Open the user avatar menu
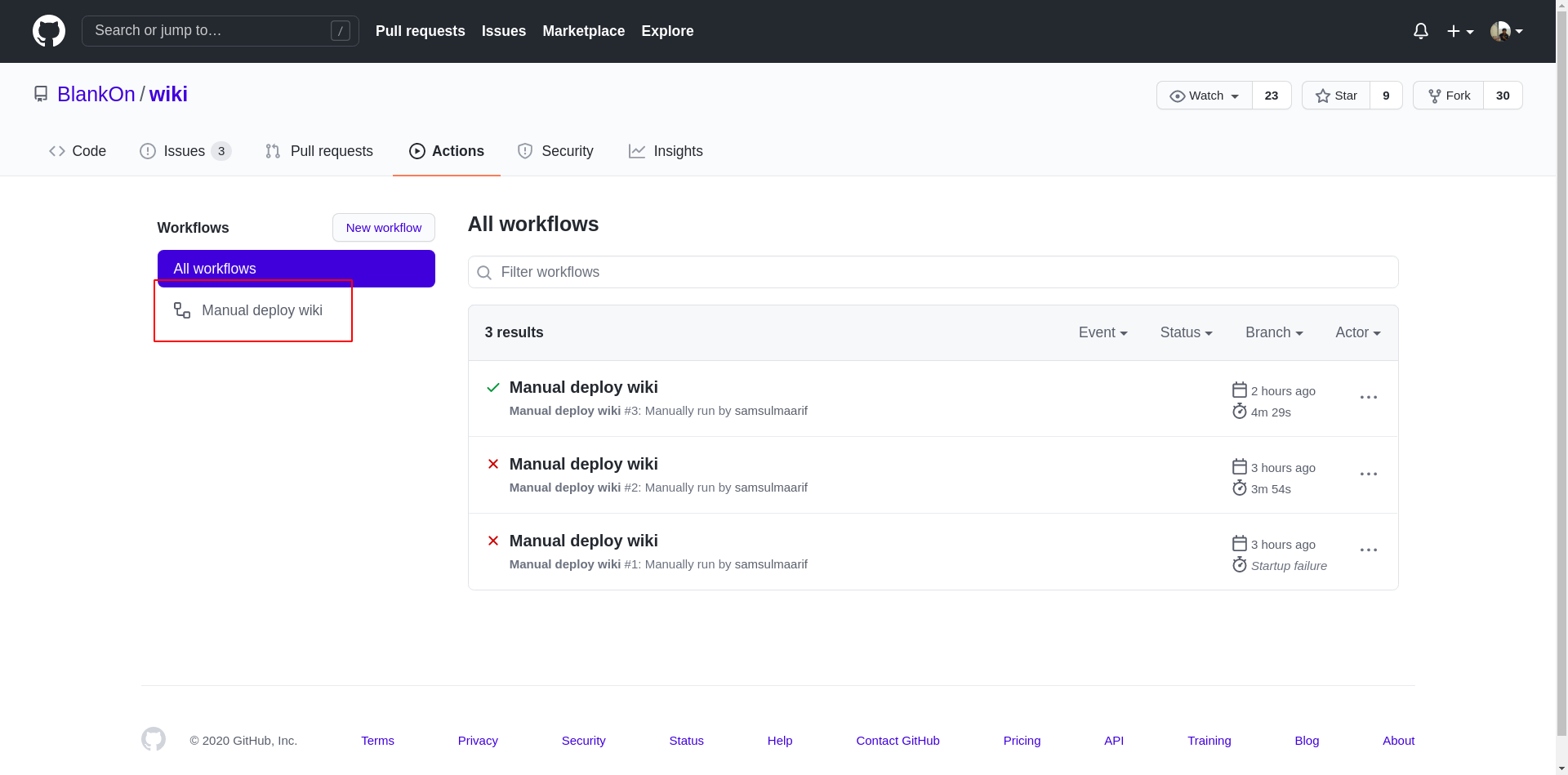The image size is (1568, 775). tap(1507, 31)
